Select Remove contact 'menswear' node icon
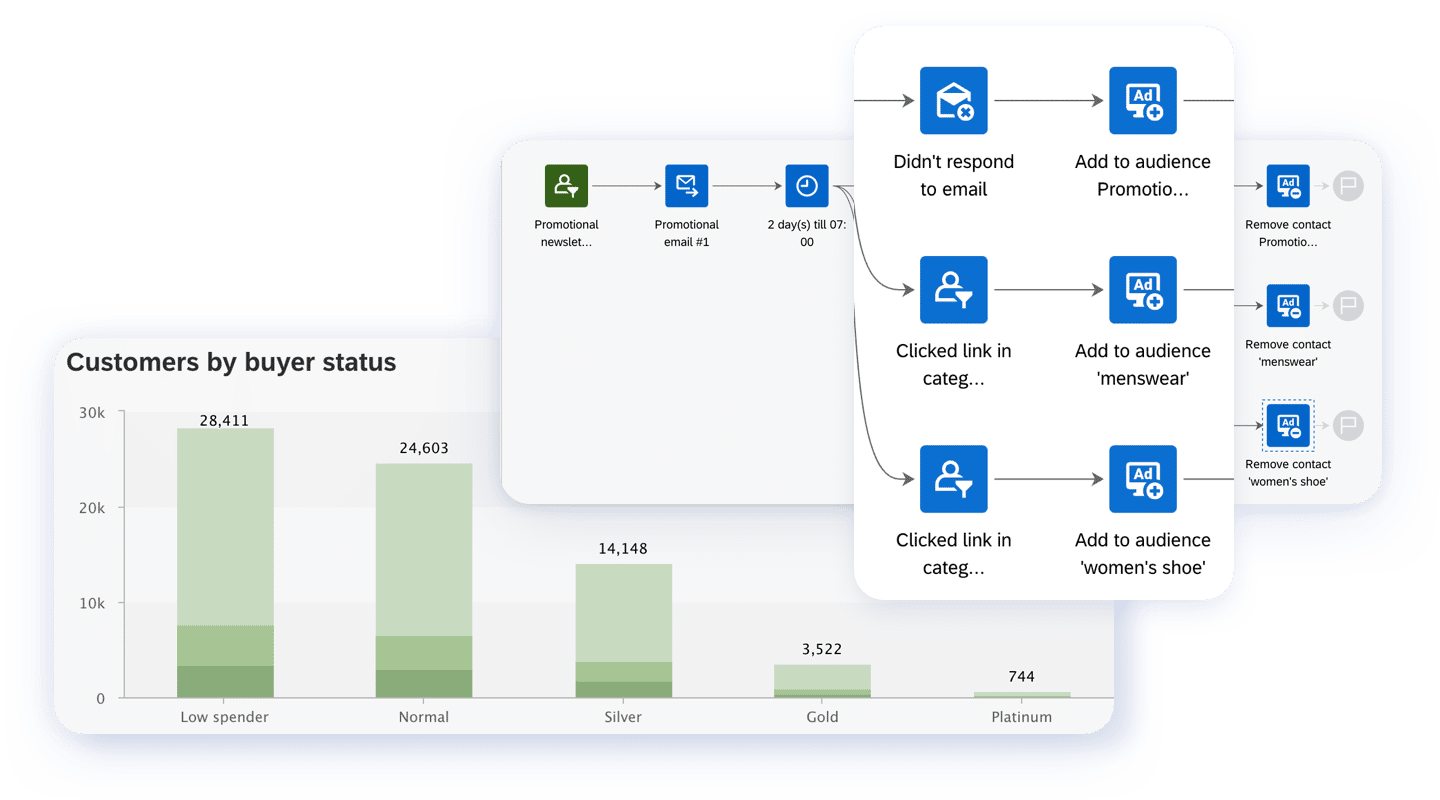The image size is (1440, 800). pyautogui.click(x=1288, y=306)
